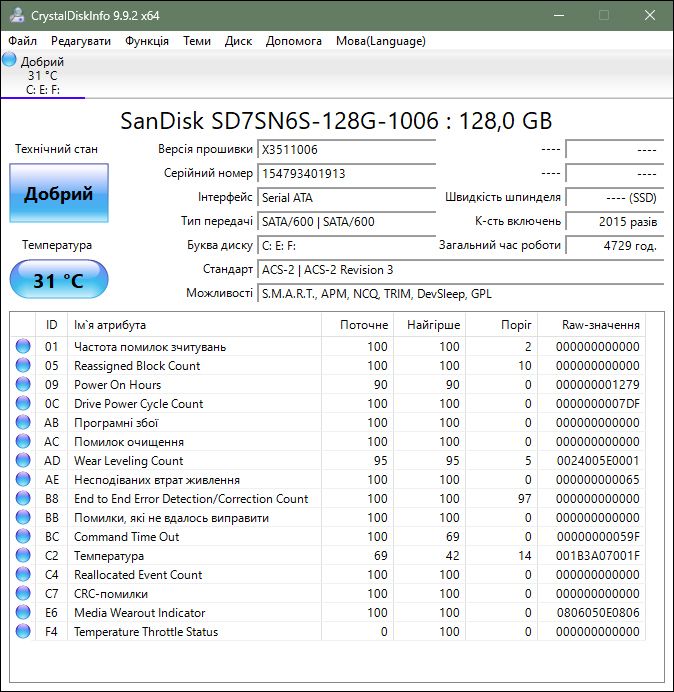Click the standard field ACS-2 Revision 3
This screenshot has height=692, width=674.
(460, 270)
